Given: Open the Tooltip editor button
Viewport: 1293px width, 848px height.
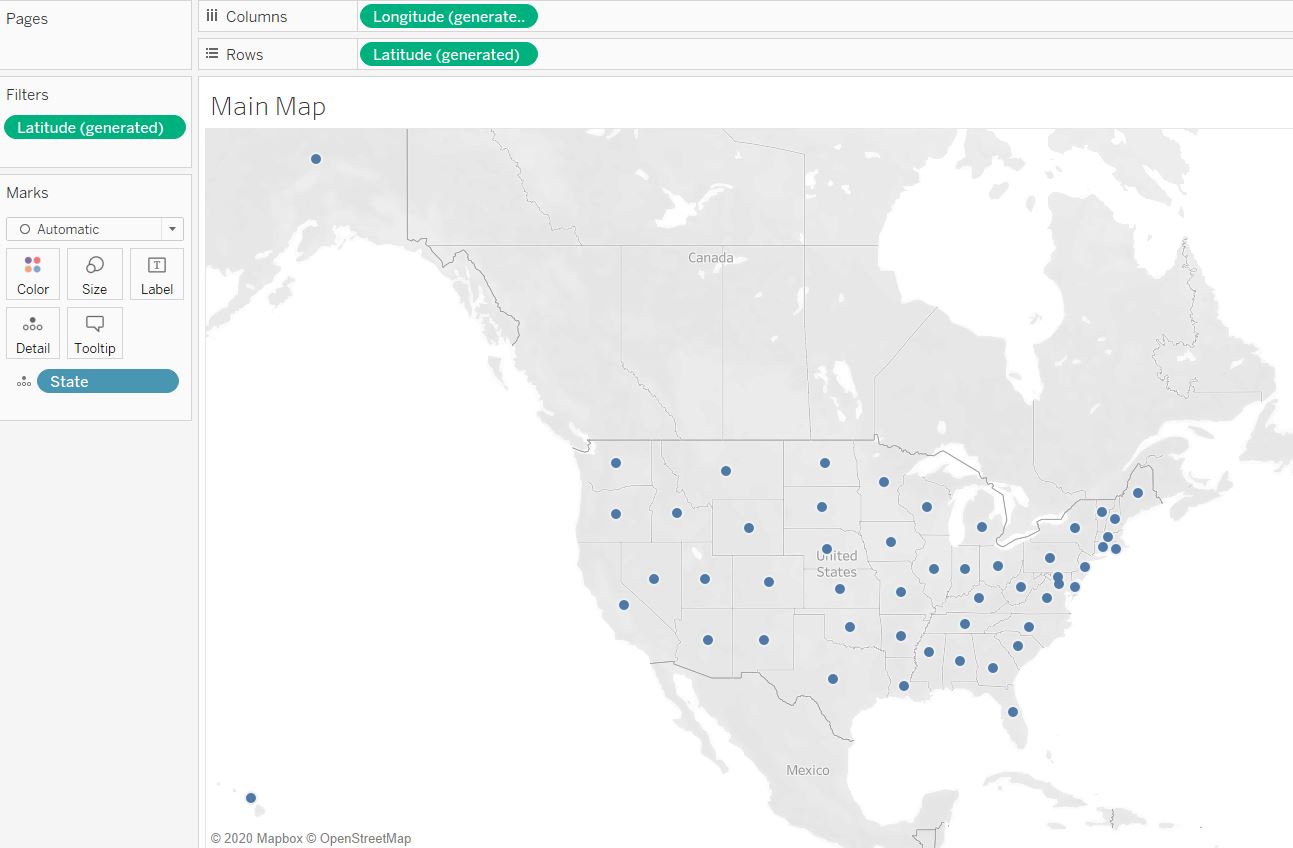Looking at the screenshot, I should 95,333.
